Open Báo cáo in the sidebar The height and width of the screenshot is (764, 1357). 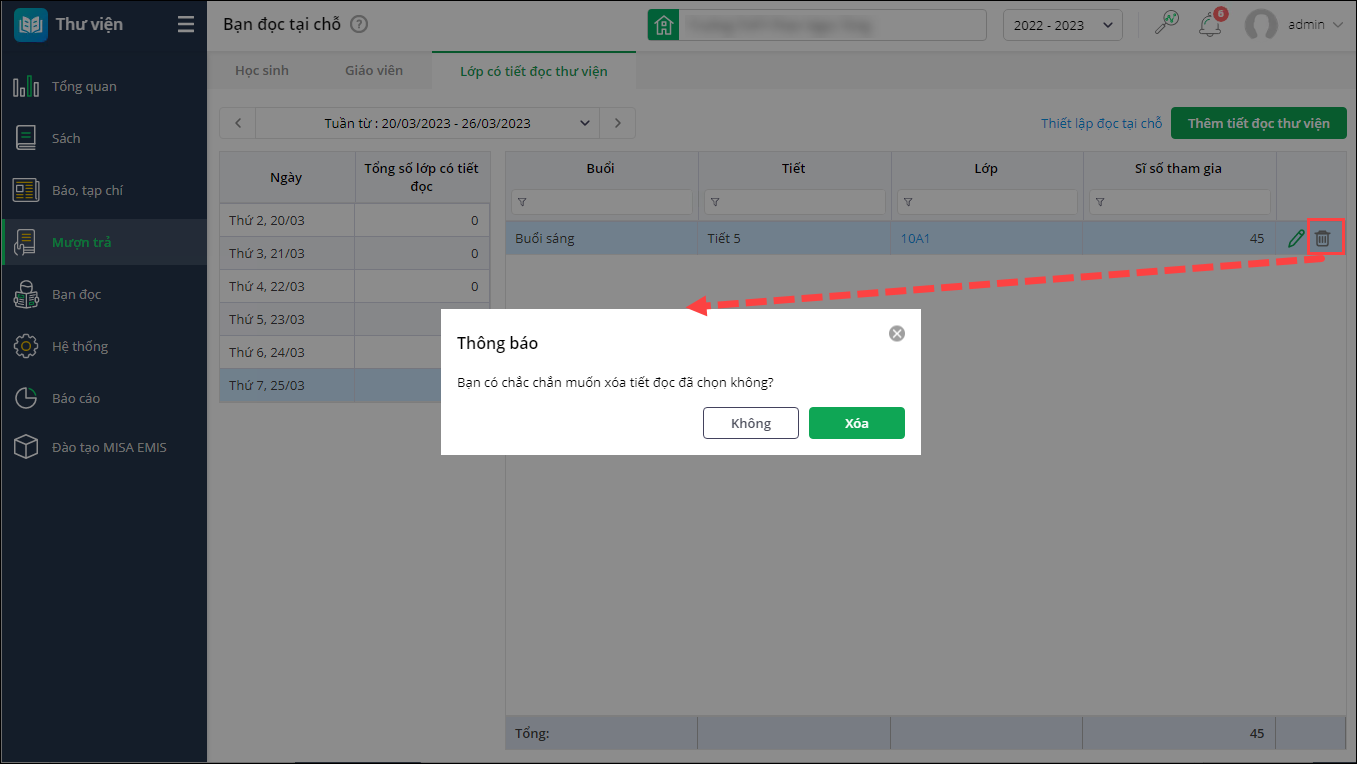[x=104, y=398]
